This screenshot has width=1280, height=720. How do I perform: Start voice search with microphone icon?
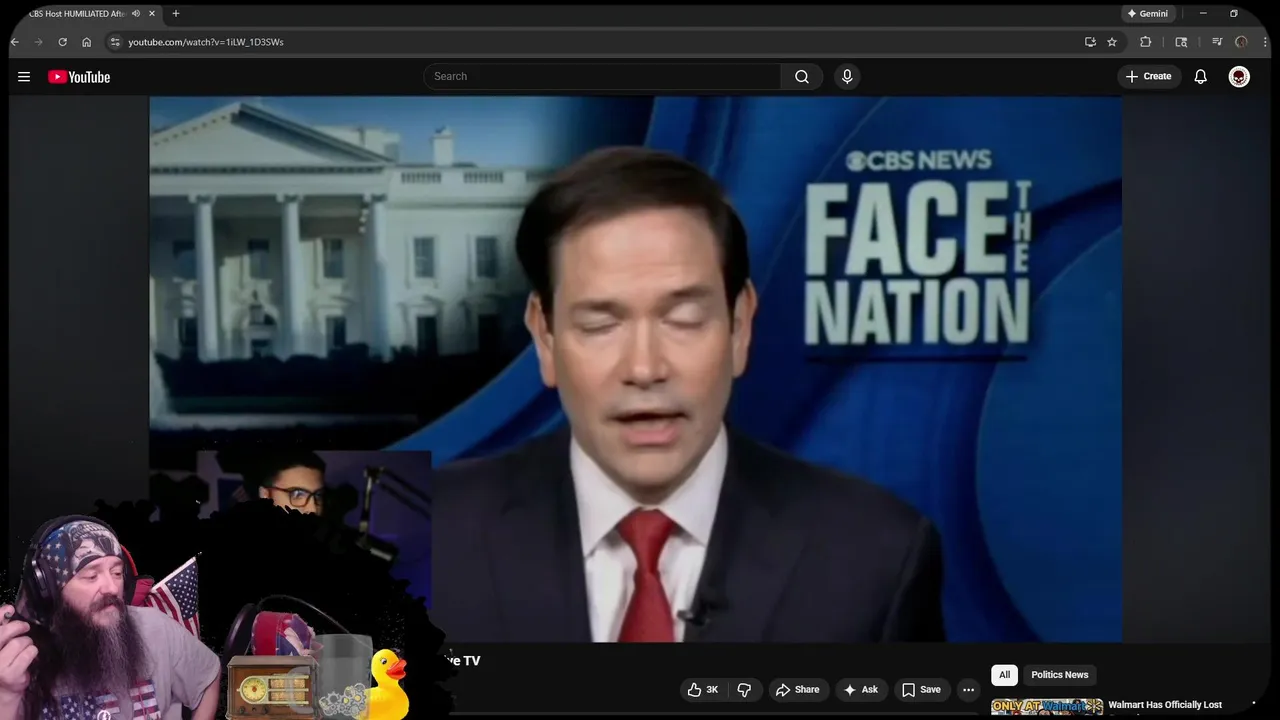coord(847,76)
